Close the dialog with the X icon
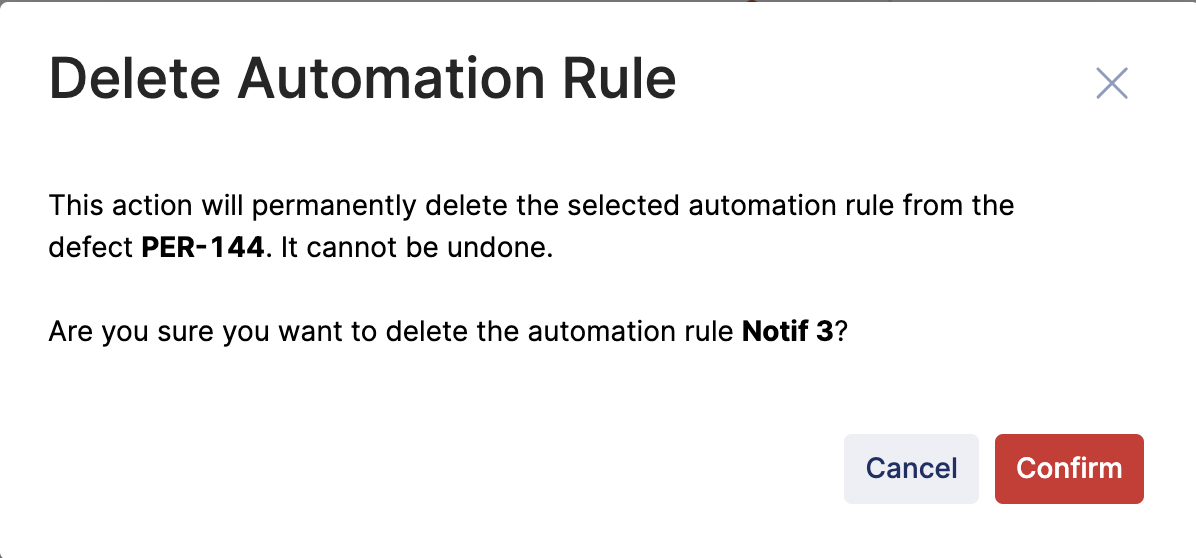Screen dimensions: 1196x558 click(1111, 84)
